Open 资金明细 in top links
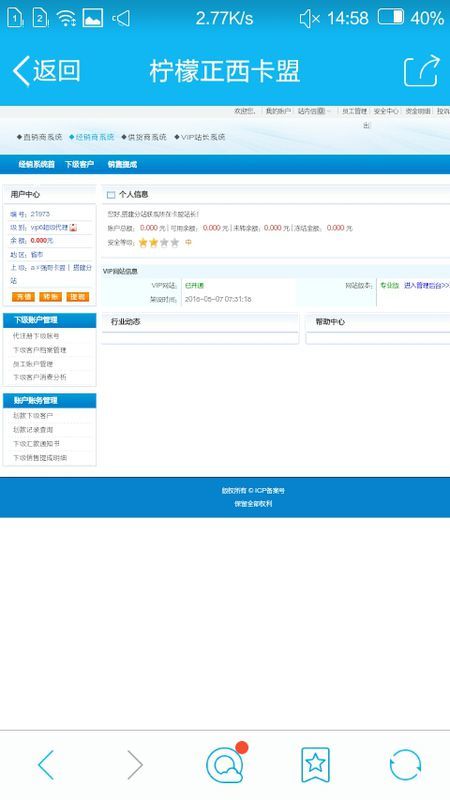Viewport: 450px width, 800px height. point(418,111)
